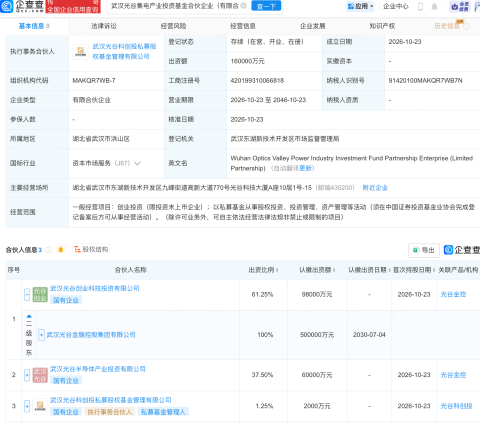The image size is (480, 426).
Task: Click the 光谷科创投 related product link
Action: coord(456,406)
